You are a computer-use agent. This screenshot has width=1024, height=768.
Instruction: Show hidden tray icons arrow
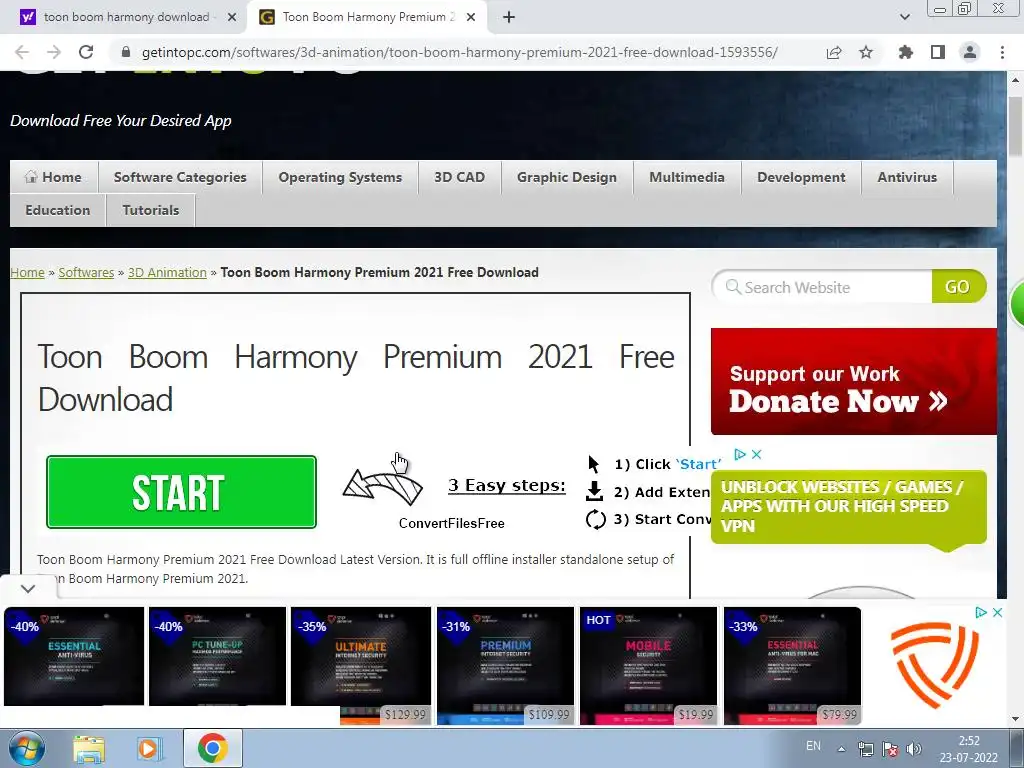[842, 749]
